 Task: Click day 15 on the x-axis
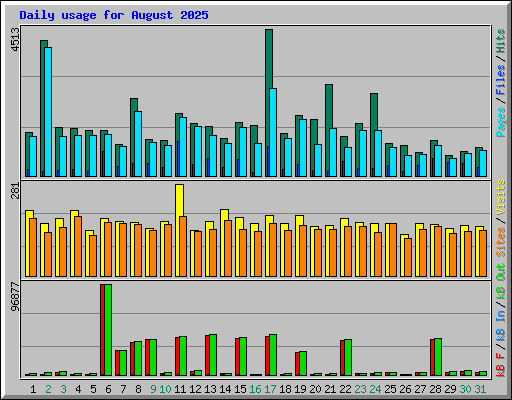(x=240, y=389)
